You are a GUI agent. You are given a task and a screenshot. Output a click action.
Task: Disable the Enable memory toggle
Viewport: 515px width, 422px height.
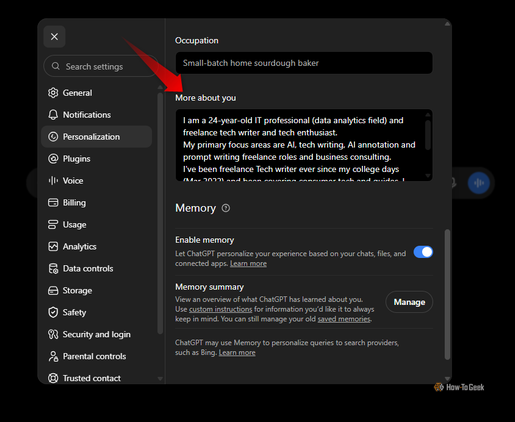[423, 252]
